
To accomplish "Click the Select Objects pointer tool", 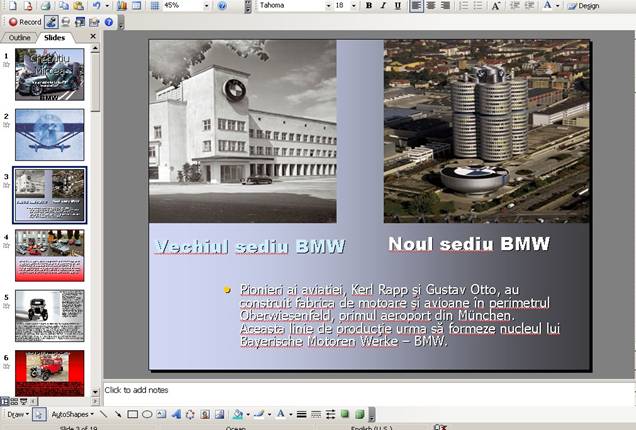I will 39,413.
